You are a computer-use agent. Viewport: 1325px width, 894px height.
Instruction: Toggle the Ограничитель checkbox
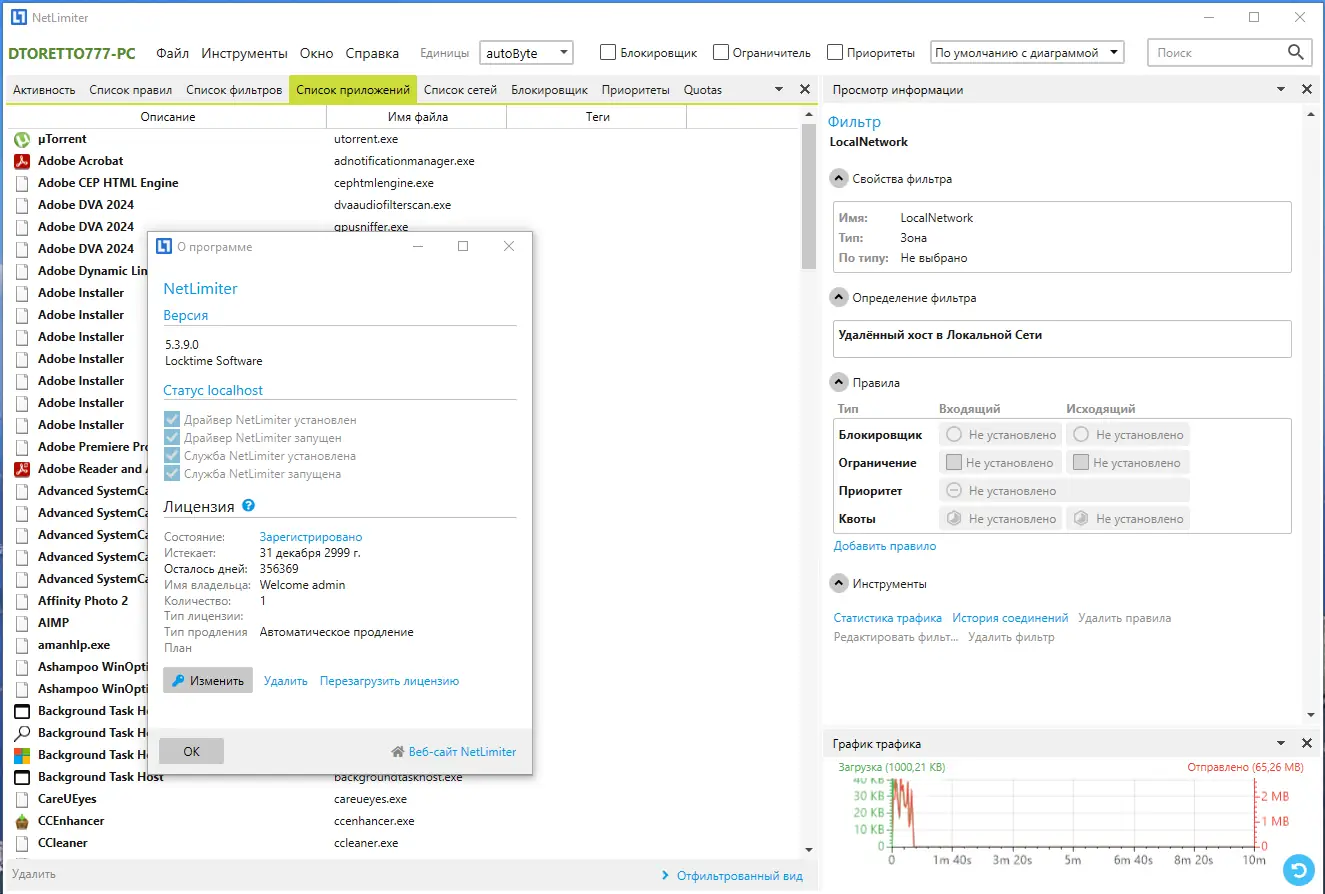pyautogui.click(x=720, y=52)
